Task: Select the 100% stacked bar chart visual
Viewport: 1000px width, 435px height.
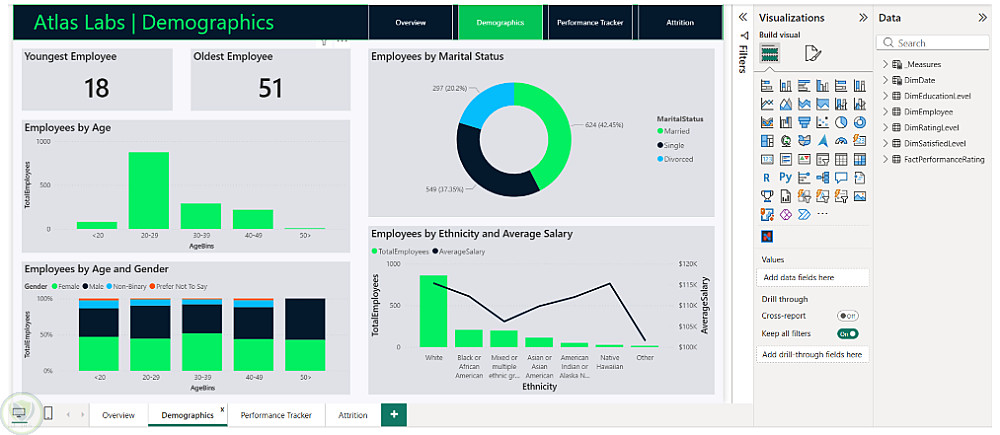Action: (841, 85)
